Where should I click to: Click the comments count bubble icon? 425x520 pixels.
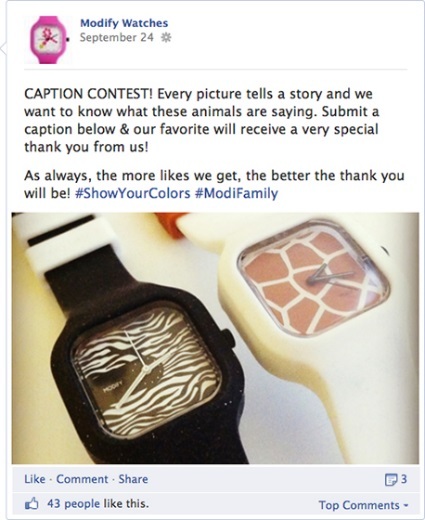391,479
